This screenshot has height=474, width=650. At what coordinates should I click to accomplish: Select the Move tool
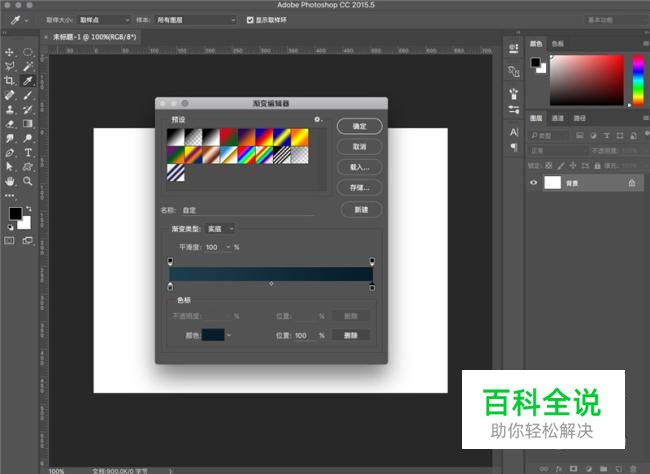click(x=9, y=52)
